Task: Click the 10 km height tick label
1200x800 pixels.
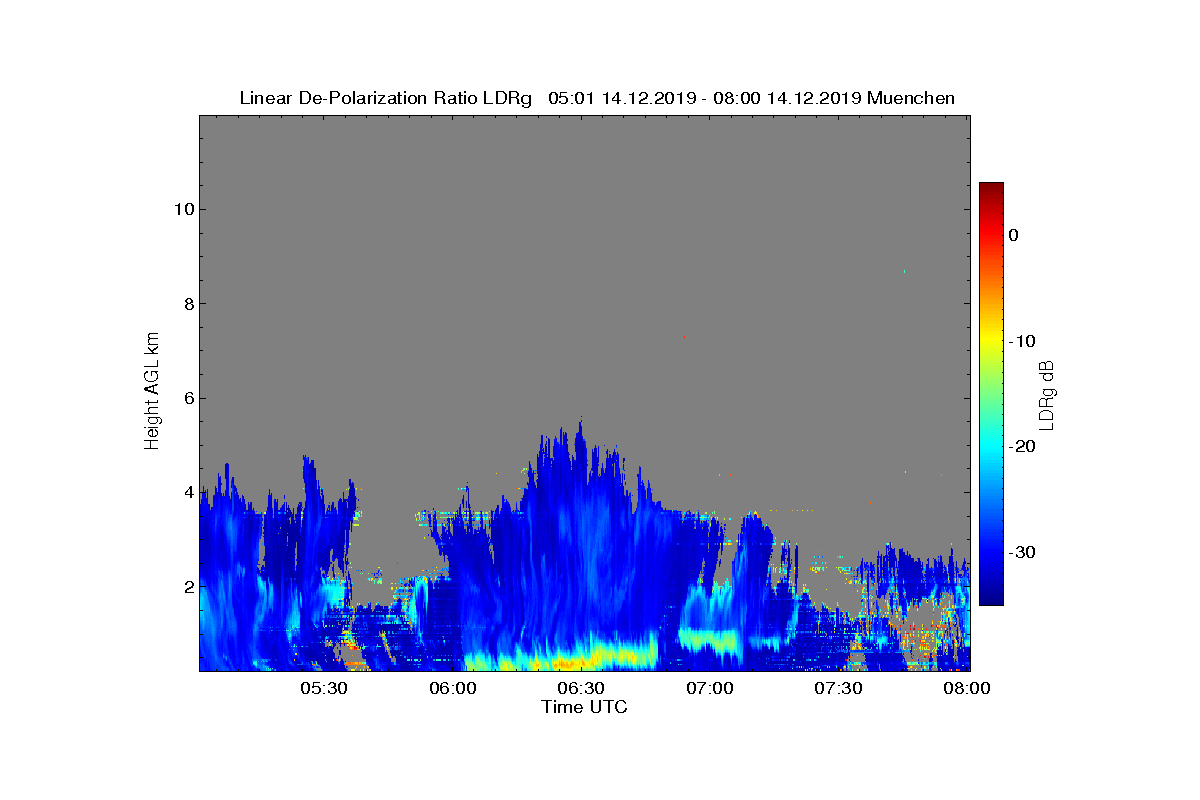Action: click(x=182, y=209)
